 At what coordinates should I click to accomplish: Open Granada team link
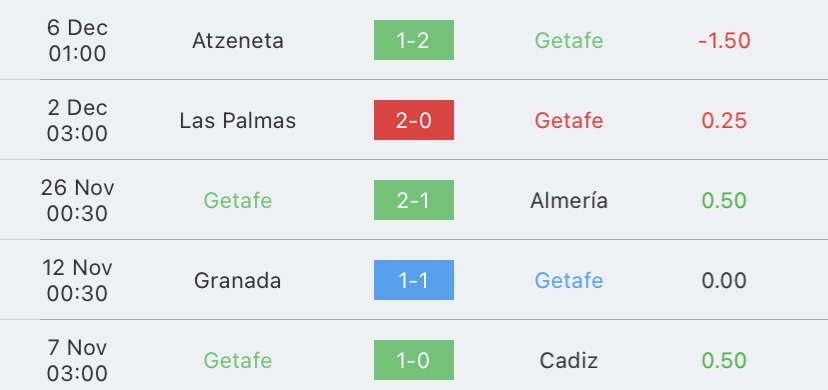238,280
